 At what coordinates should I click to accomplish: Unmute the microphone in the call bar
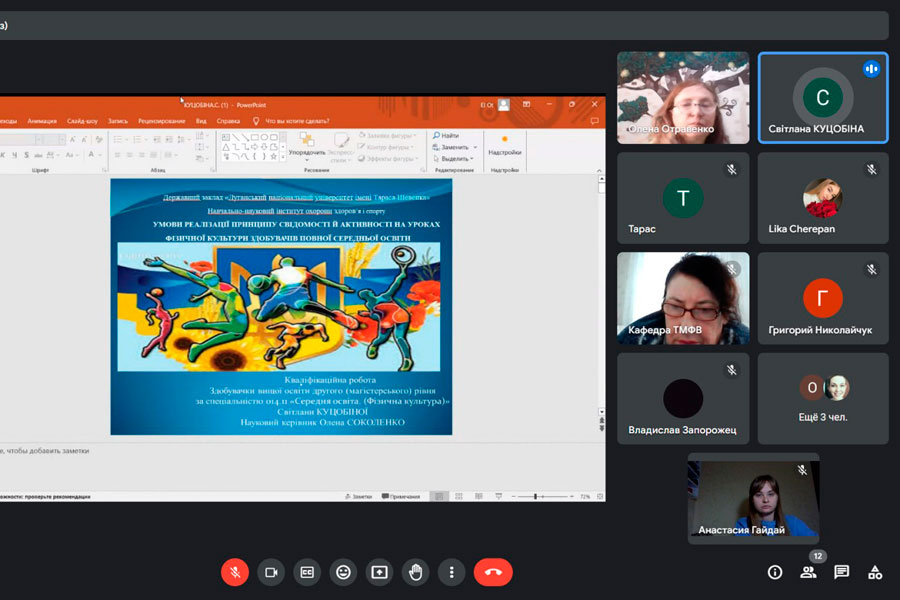click(x=235, y=572)
